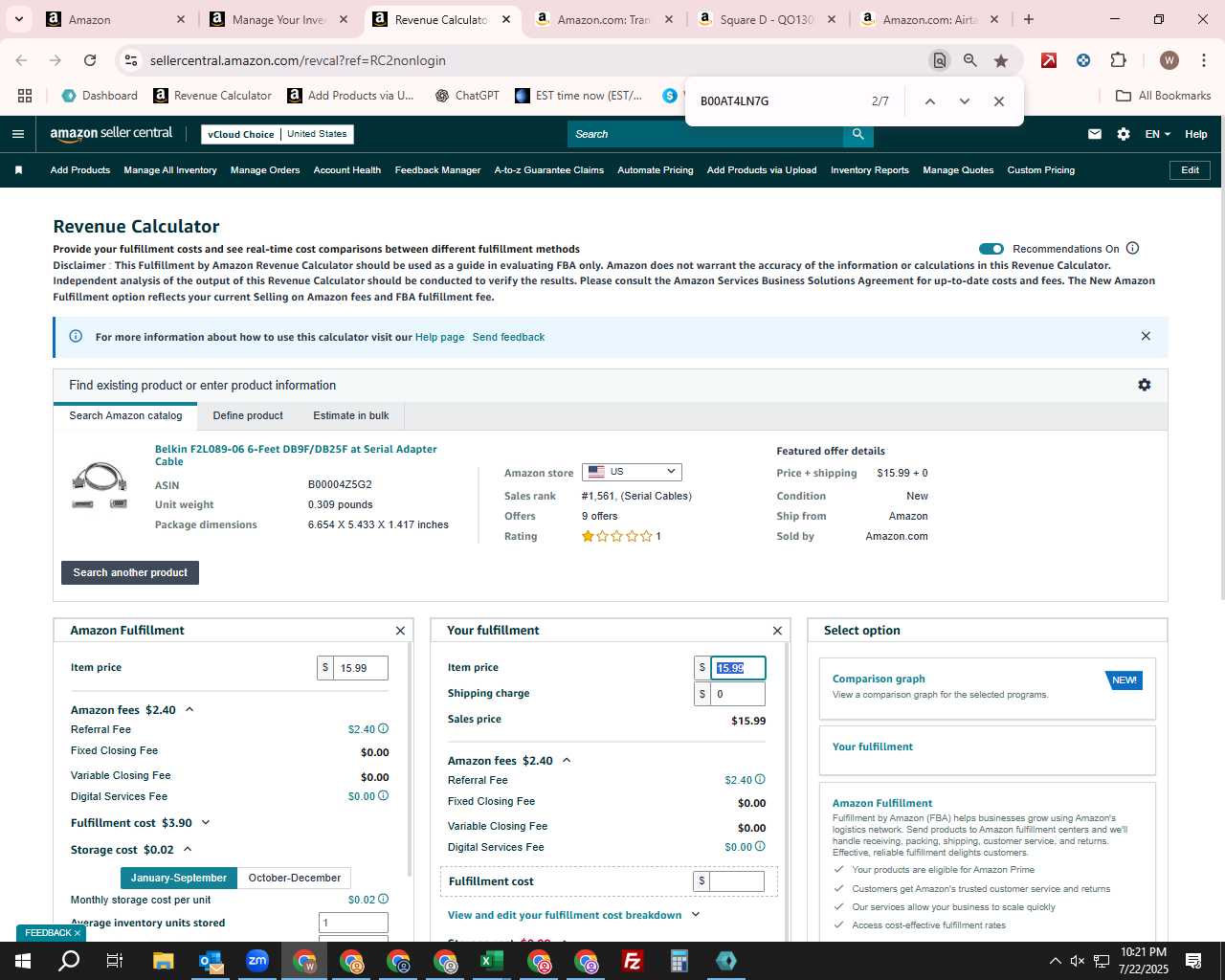Image resolution: width=1225 pixels, height=980 pixels.
Task: Click info icon beside Monthly storage cost
Action: tap(383, 900)
